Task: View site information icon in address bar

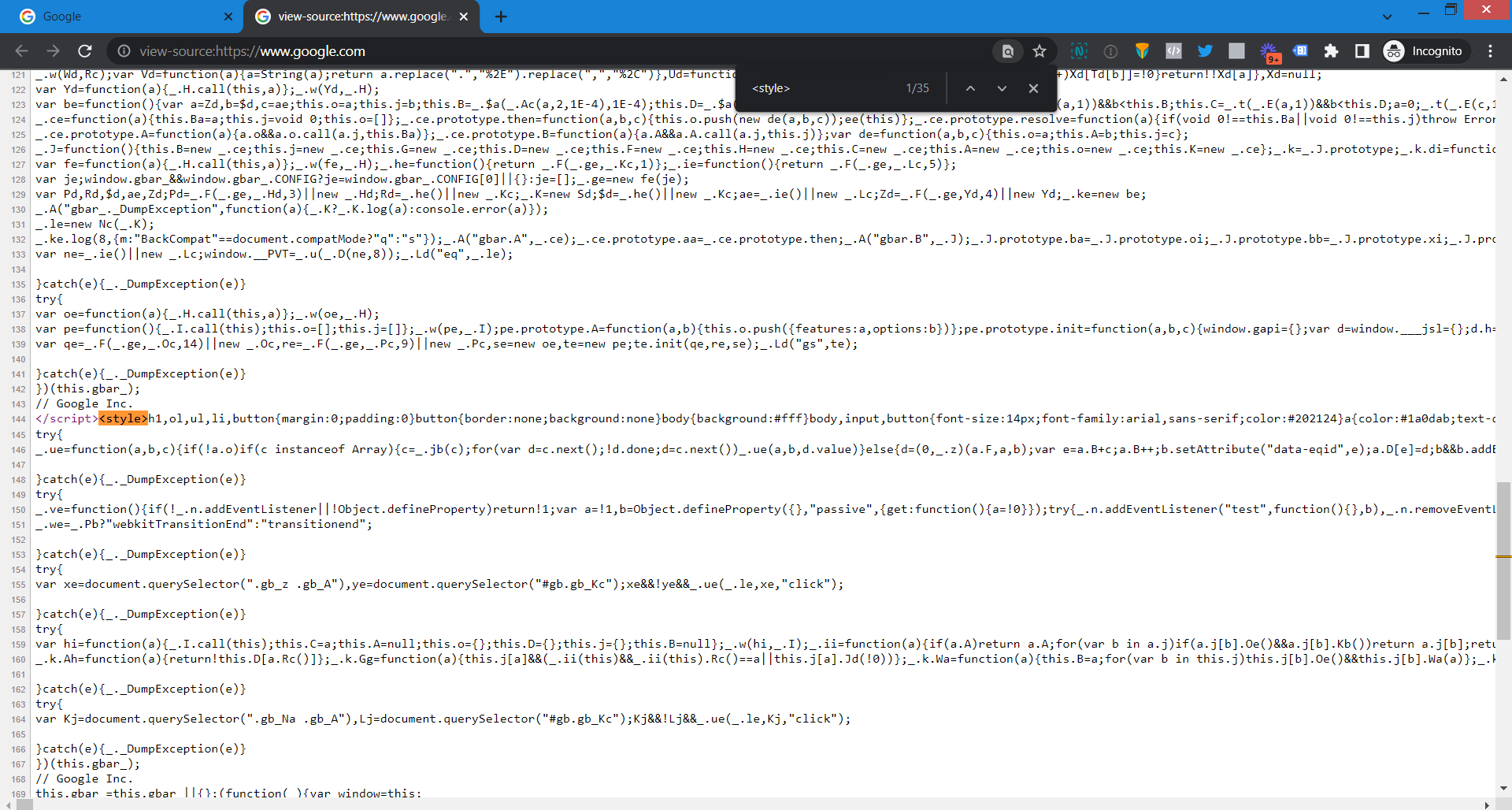Action: [x=124, y=51]
